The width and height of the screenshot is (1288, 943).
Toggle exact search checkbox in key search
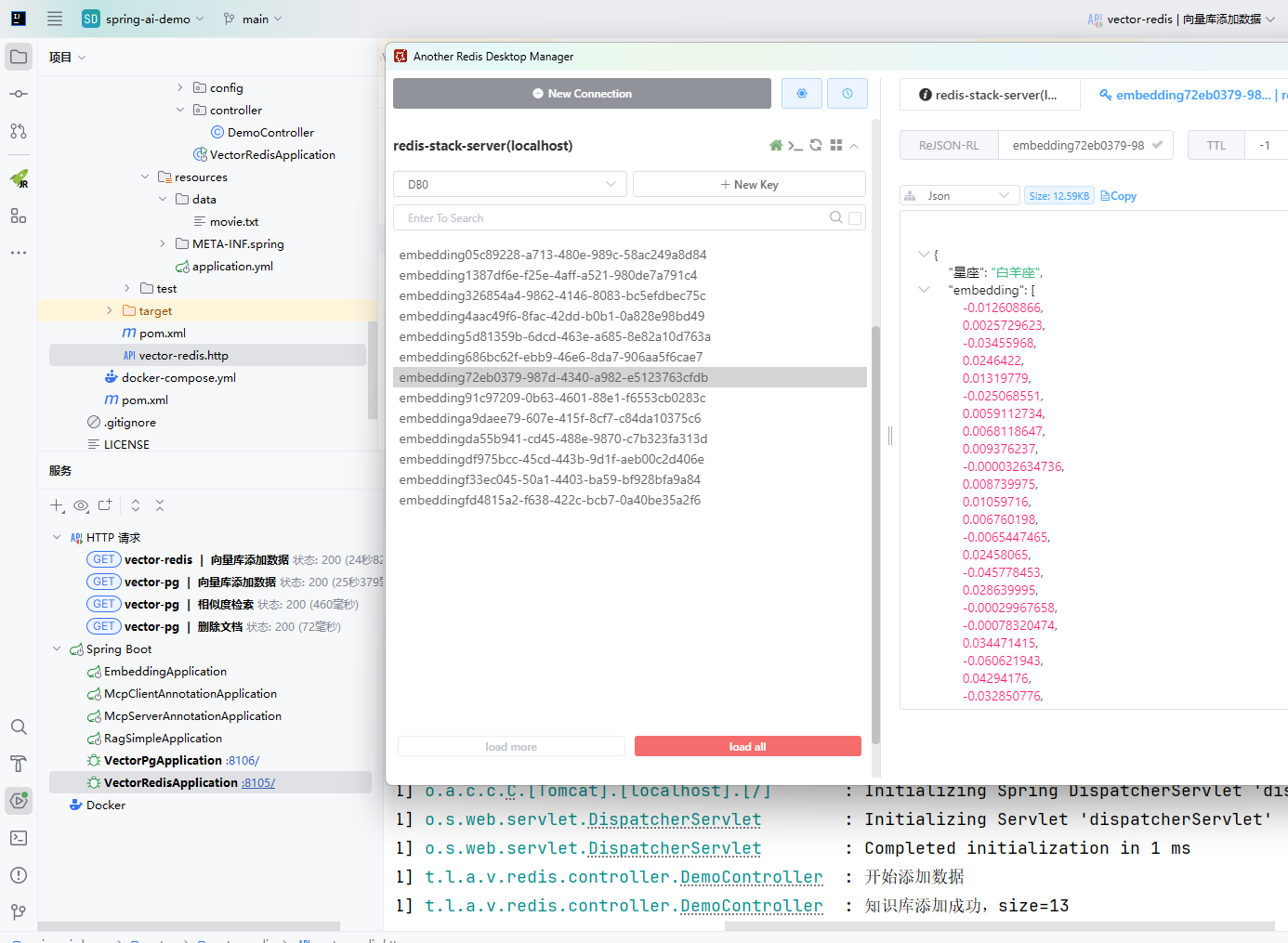855,218
